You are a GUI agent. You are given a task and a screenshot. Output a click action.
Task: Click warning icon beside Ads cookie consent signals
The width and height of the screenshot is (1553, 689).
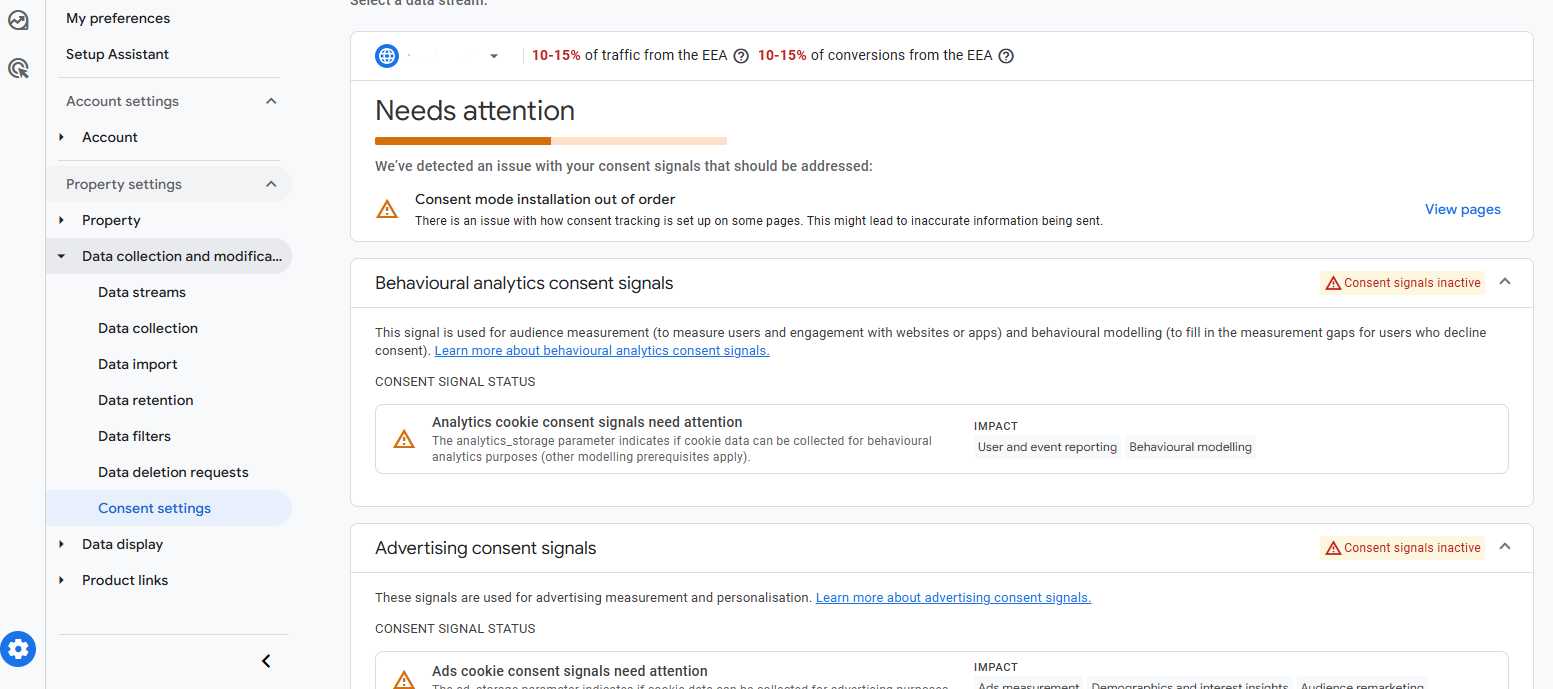pyautogui.click(x=404, y=680)
